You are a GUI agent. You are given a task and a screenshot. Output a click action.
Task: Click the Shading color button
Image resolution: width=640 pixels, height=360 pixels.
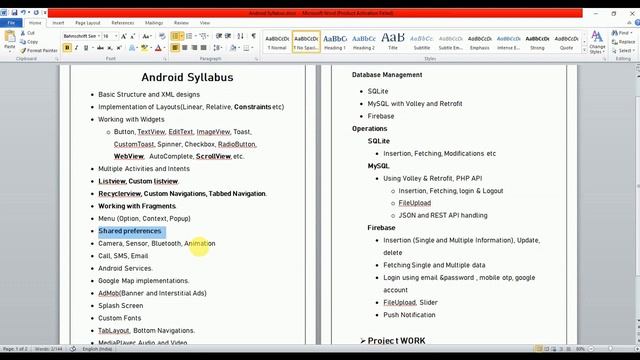(233, 48)
